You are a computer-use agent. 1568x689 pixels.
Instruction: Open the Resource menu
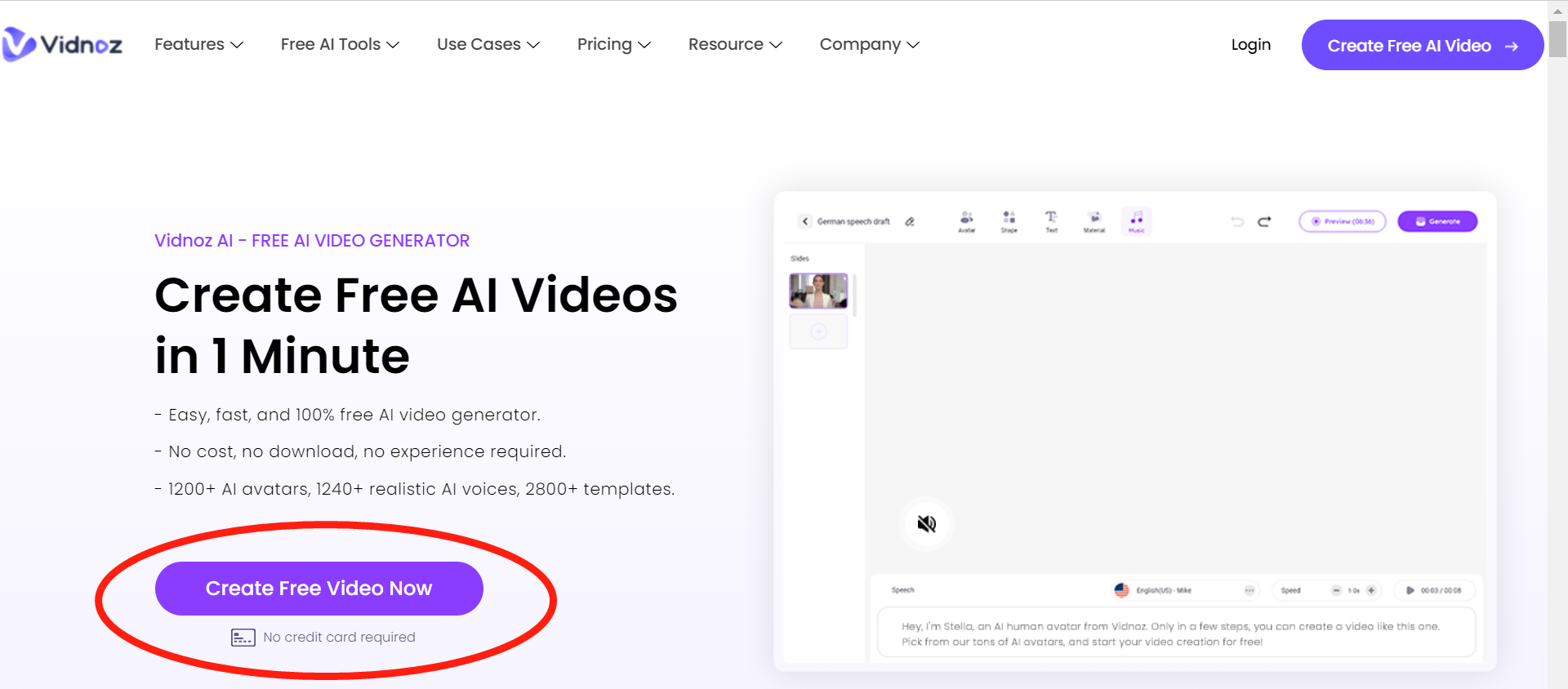click(x=735, y=44)
